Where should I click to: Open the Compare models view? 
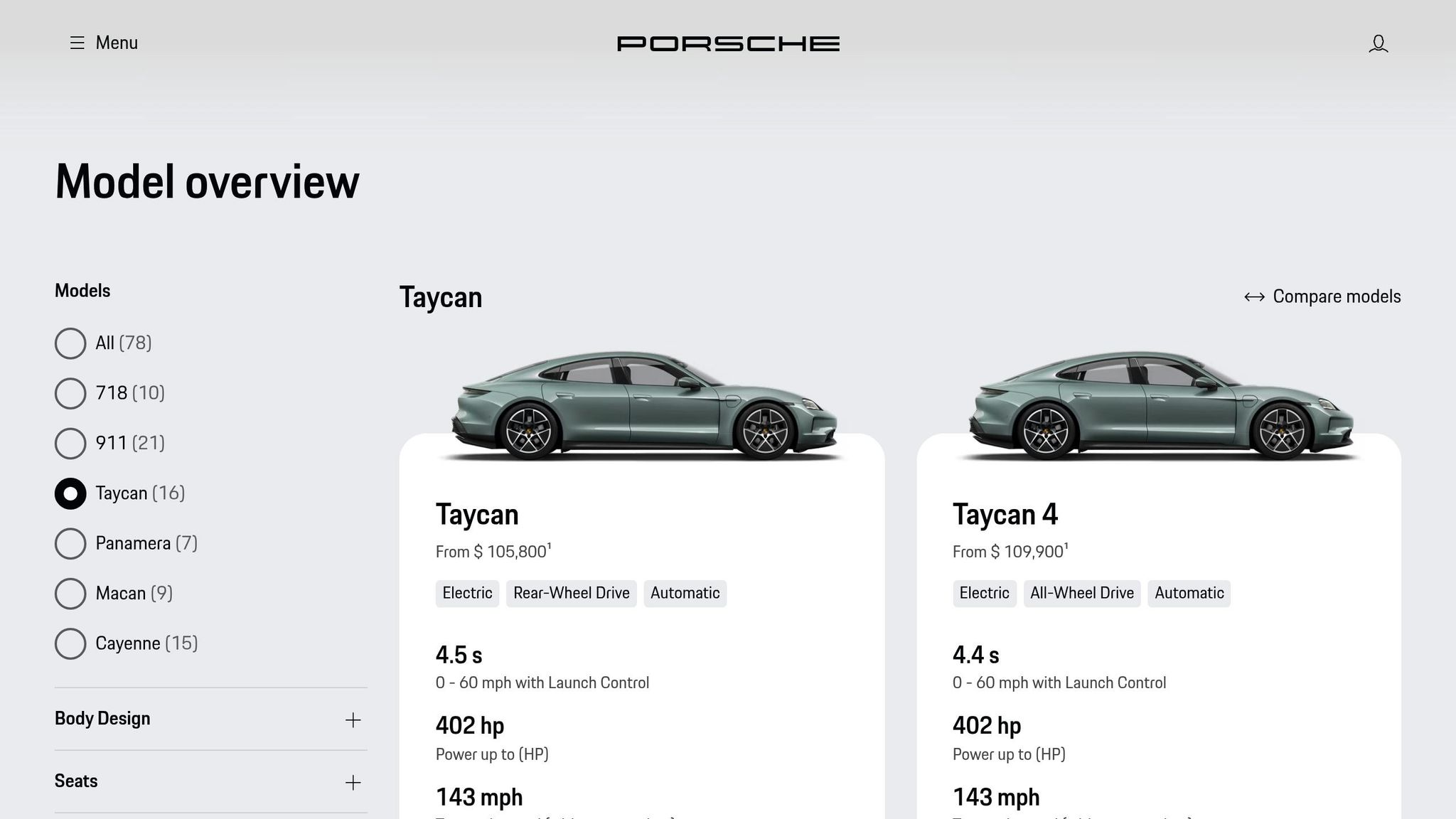tap(1337, 296)
